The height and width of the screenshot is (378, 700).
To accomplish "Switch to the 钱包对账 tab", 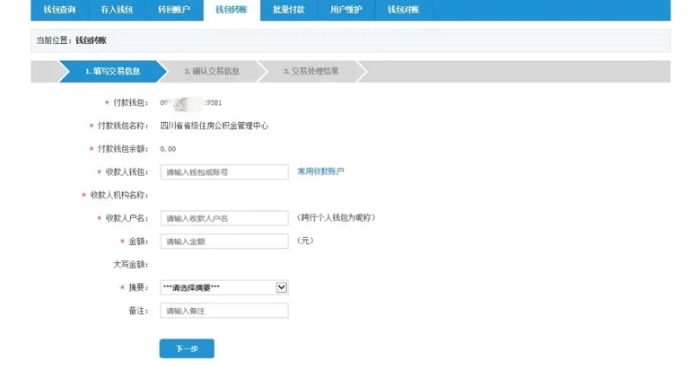I will [x=404, y=10].
